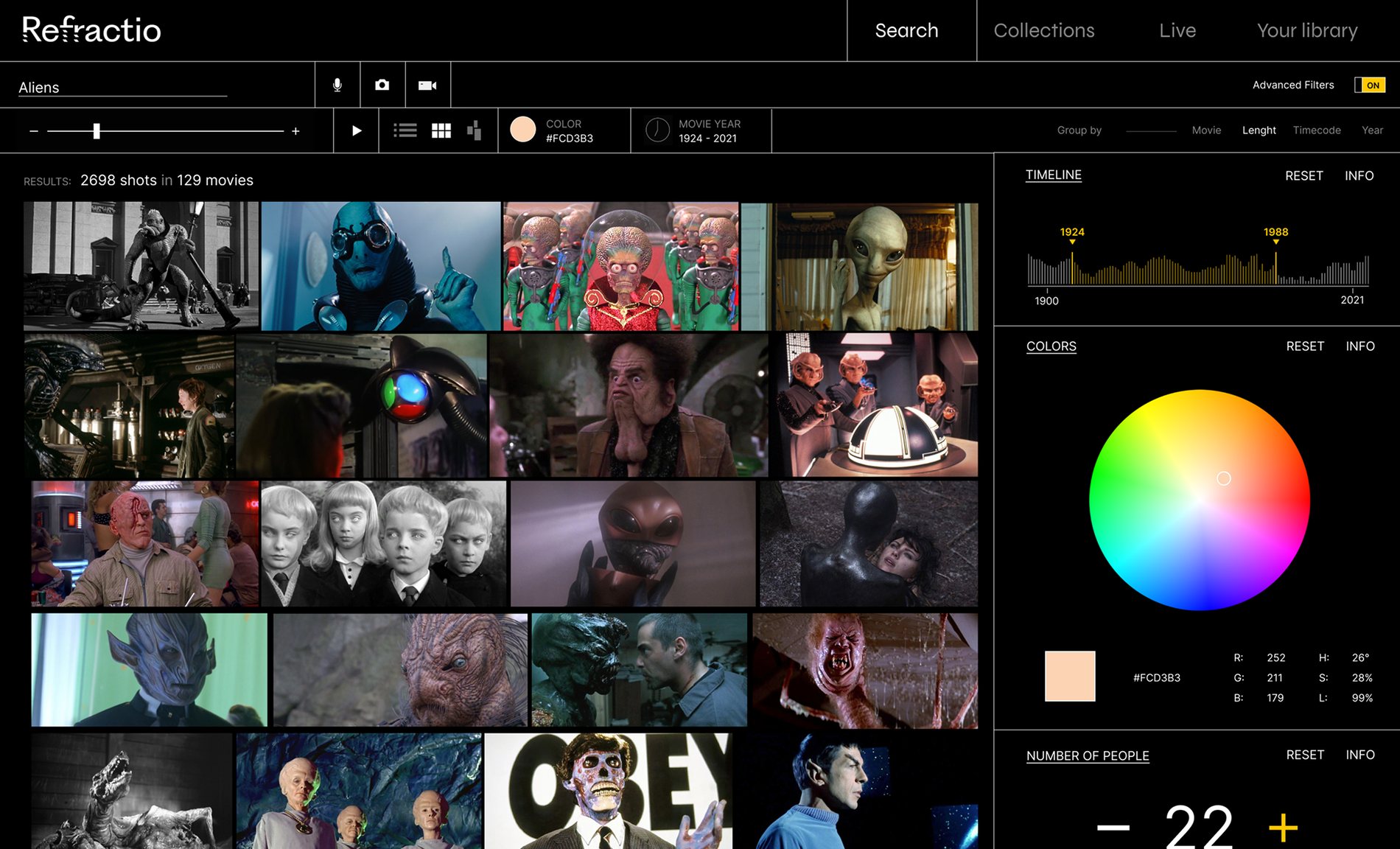
Task: Click the large #FCD3B3 swatch below color wheel
Action: [x=1070, y=676]
